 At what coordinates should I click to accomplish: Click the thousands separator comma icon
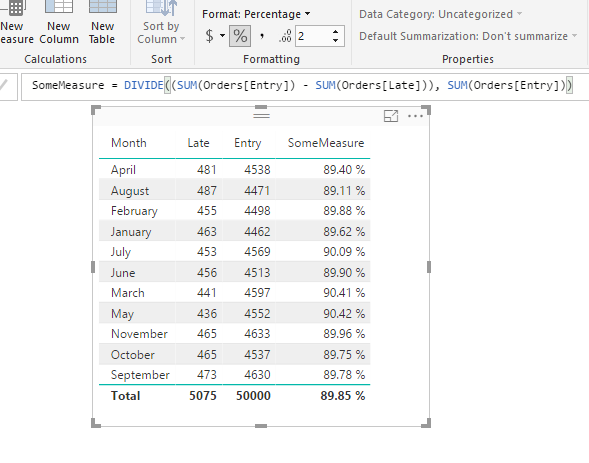262,36
